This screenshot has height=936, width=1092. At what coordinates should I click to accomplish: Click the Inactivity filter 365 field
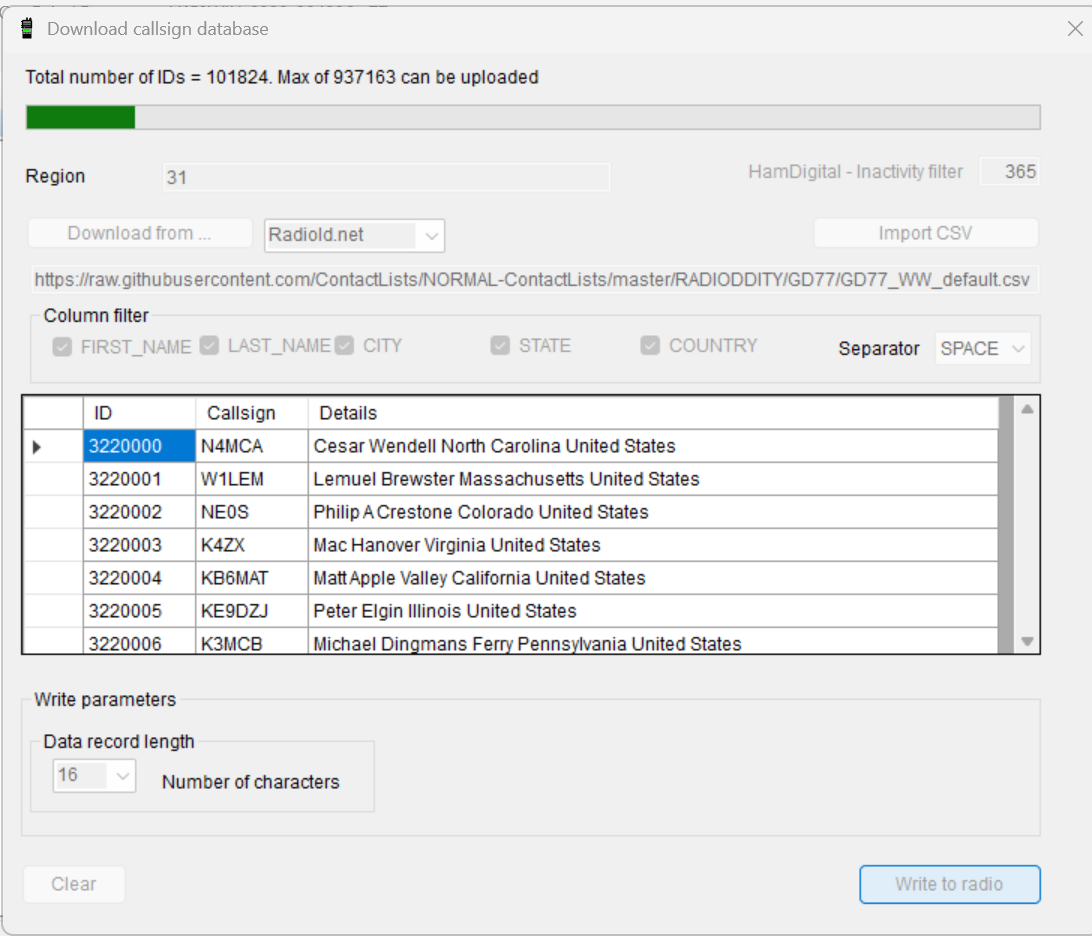pyautogui.click(x=1009, y=172)
